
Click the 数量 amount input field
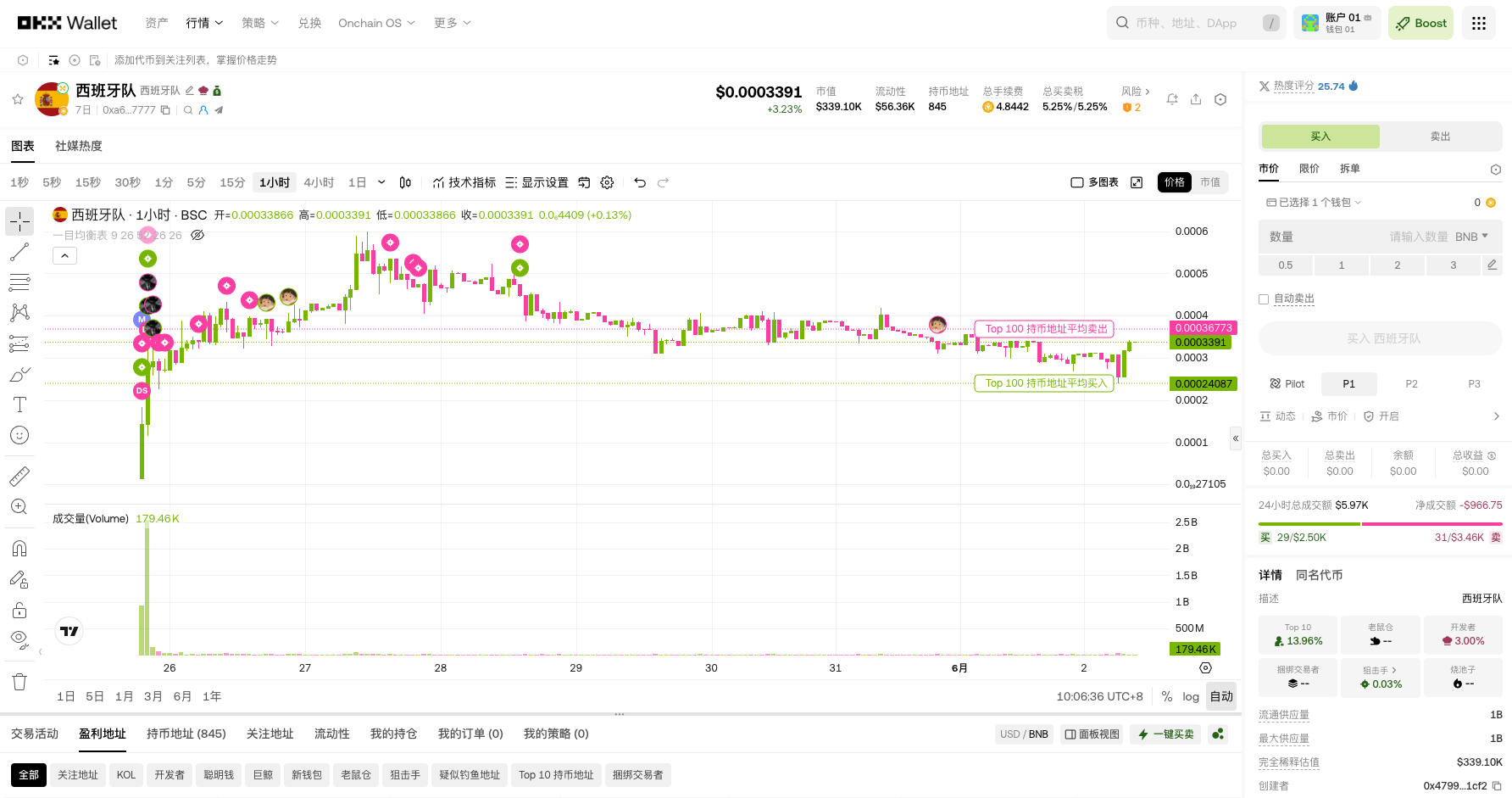[x=1380, y=237]
